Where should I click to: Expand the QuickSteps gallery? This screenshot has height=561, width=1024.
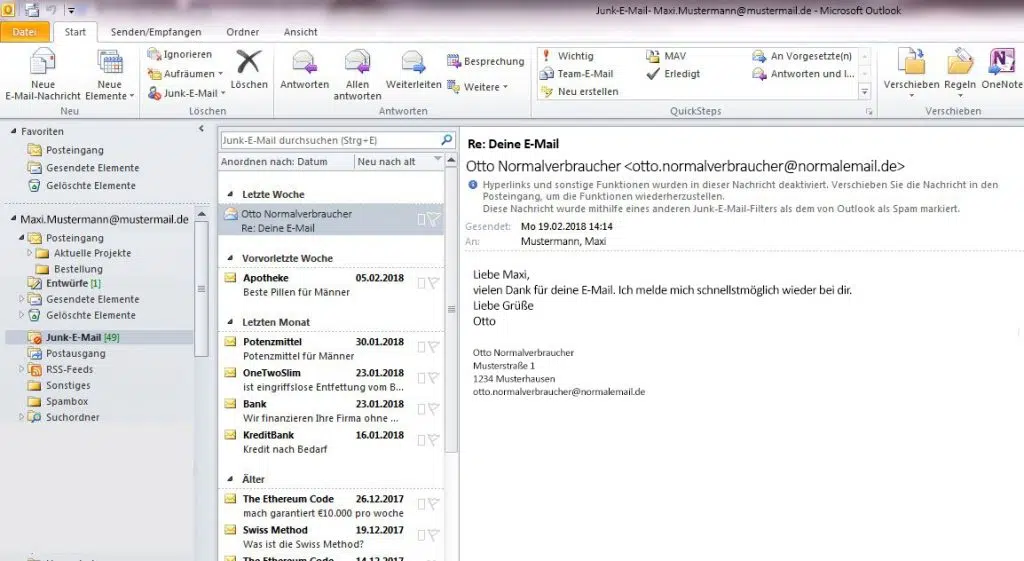coord(865,91)
